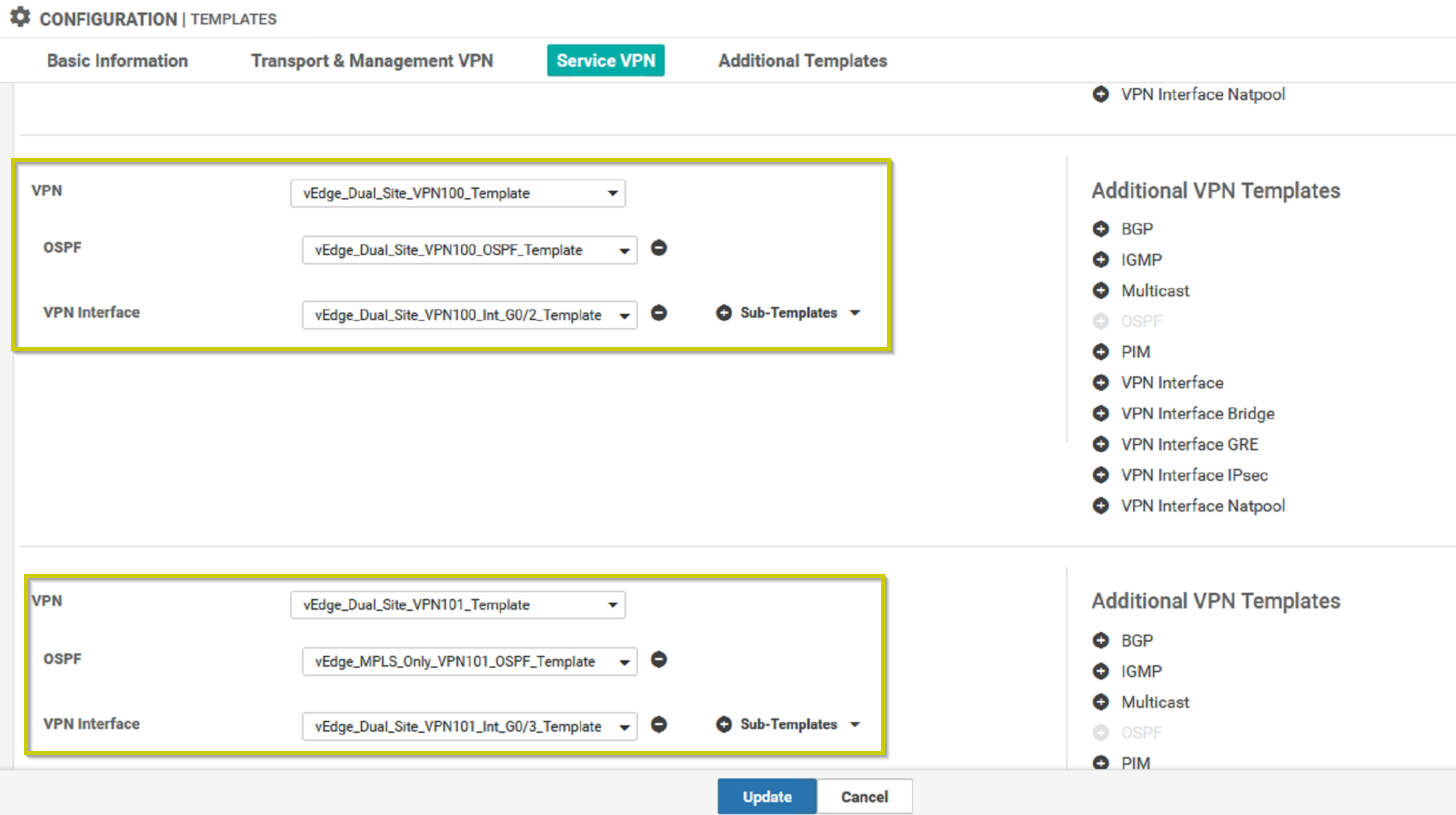Select the Service VPN tab
The height and width of the screenshot is (815, 1456).
[606, 61]
